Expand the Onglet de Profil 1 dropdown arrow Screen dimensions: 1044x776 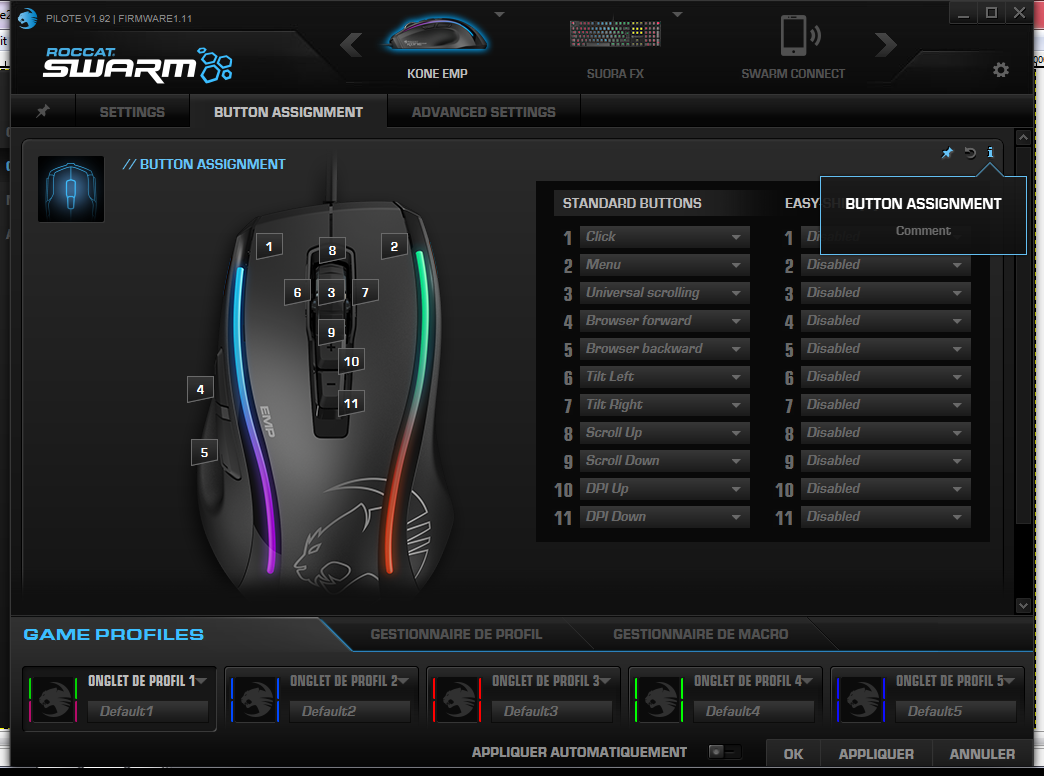[202, 681]
